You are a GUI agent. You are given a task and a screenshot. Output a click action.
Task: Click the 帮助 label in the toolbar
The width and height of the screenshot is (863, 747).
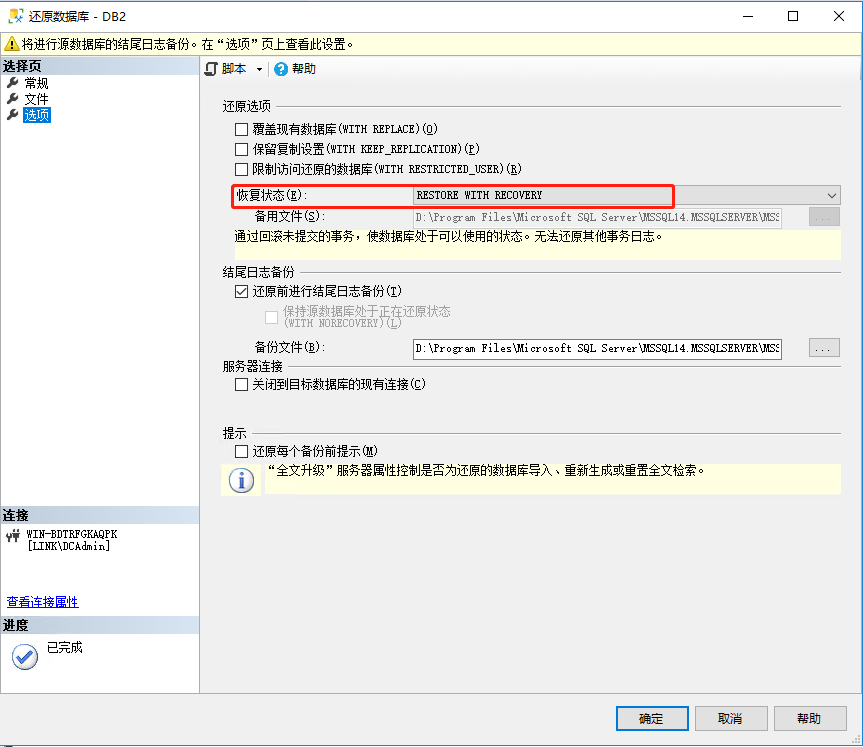pos(304,69)
